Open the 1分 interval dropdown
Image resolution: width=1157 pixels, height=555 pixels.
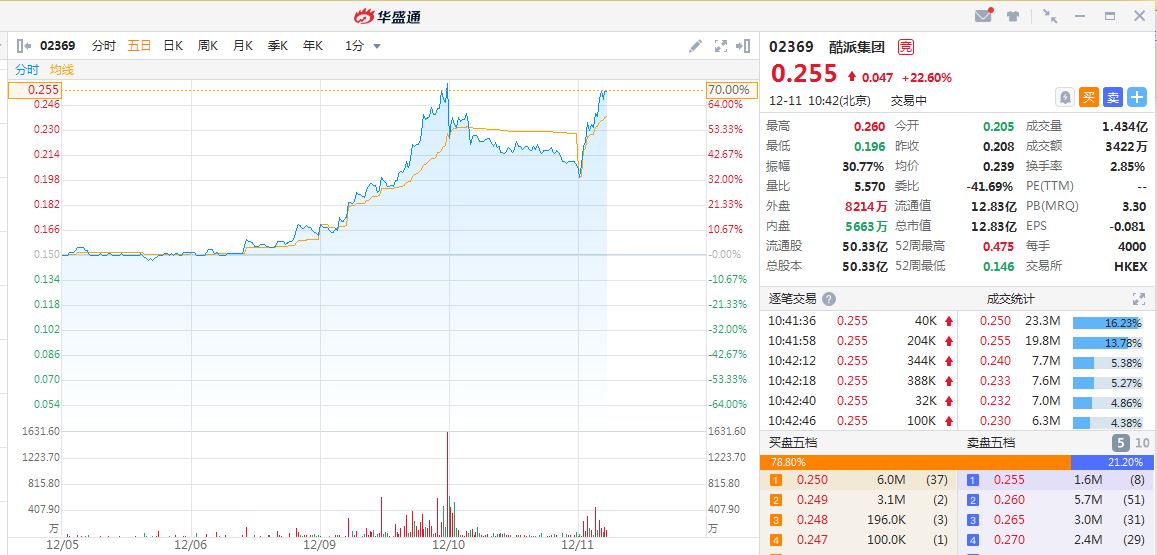[x=363, y=45]
